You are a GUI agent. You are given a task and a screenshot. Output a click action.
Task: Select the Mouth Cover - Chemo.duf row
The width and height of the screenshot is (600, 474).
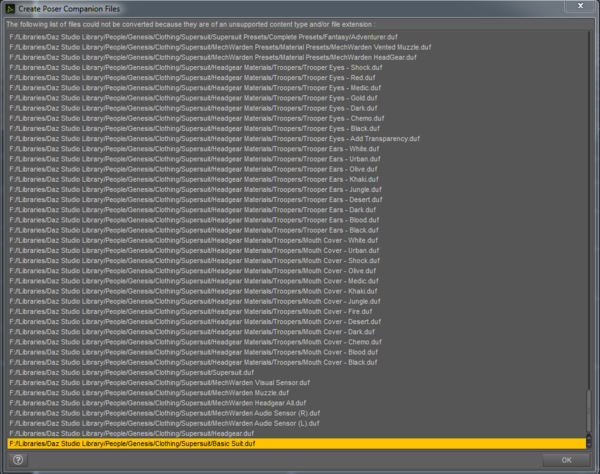click(x=297, y=342)
